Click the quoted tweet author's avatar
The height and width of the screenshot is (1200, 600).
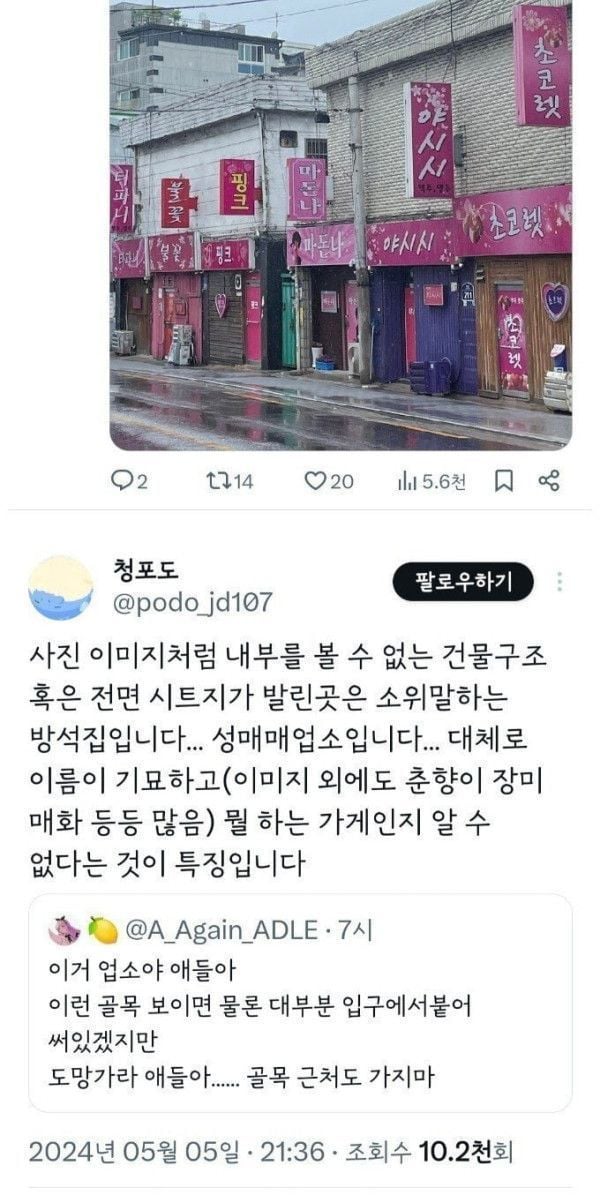coord(65,930)
